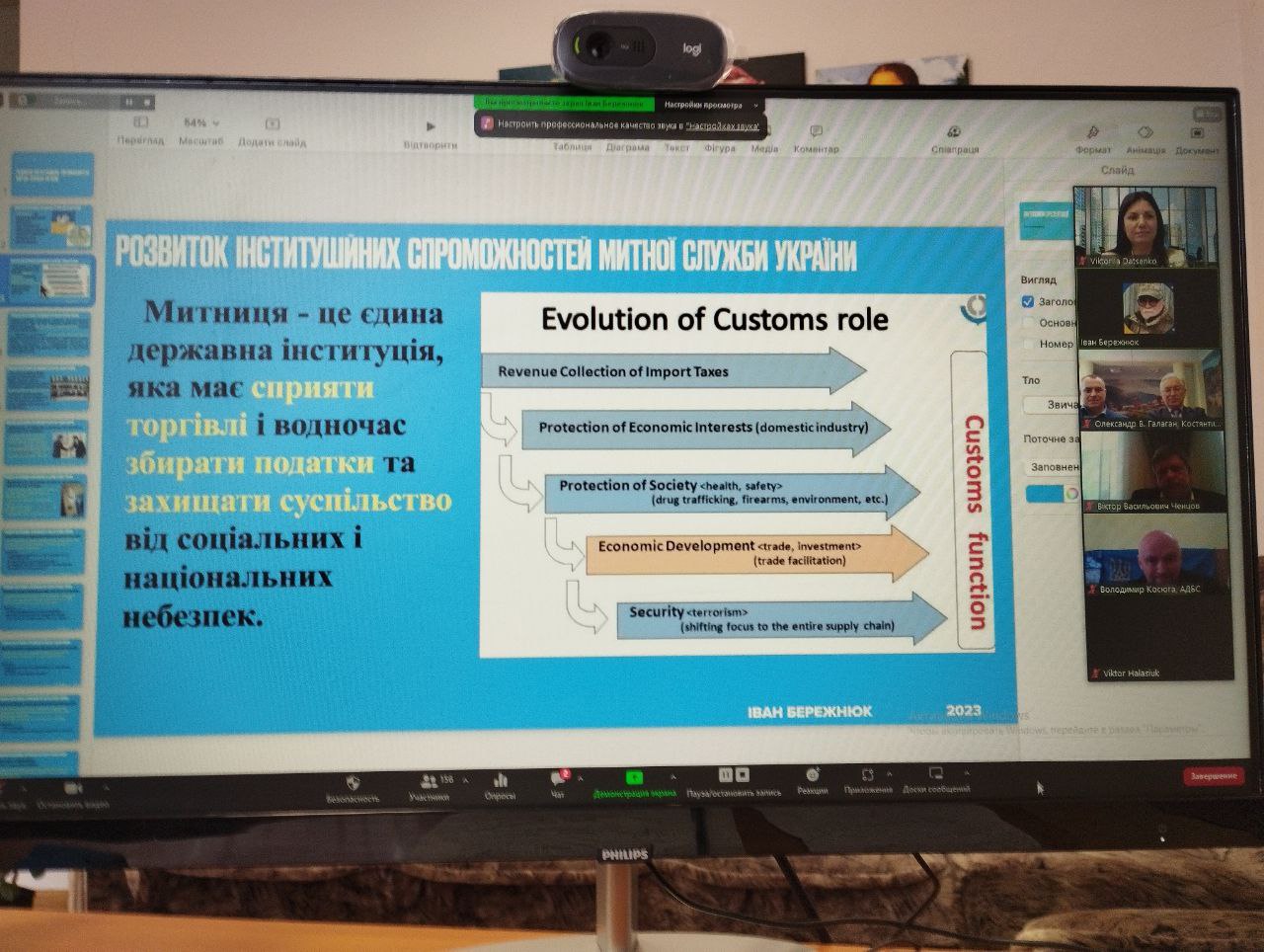Open sound settings link in Zoom notification
This screenshot has width=1264, height=952.
[723, 126]
